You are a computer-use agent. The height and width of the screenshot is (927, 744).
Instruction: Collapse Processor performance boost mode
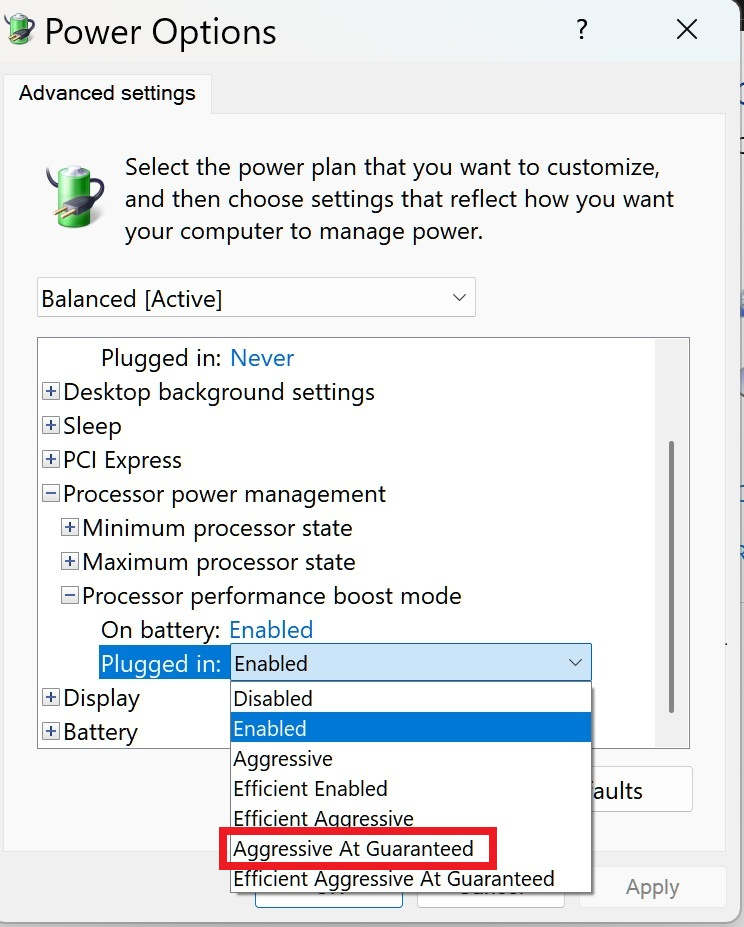(70, 595)
